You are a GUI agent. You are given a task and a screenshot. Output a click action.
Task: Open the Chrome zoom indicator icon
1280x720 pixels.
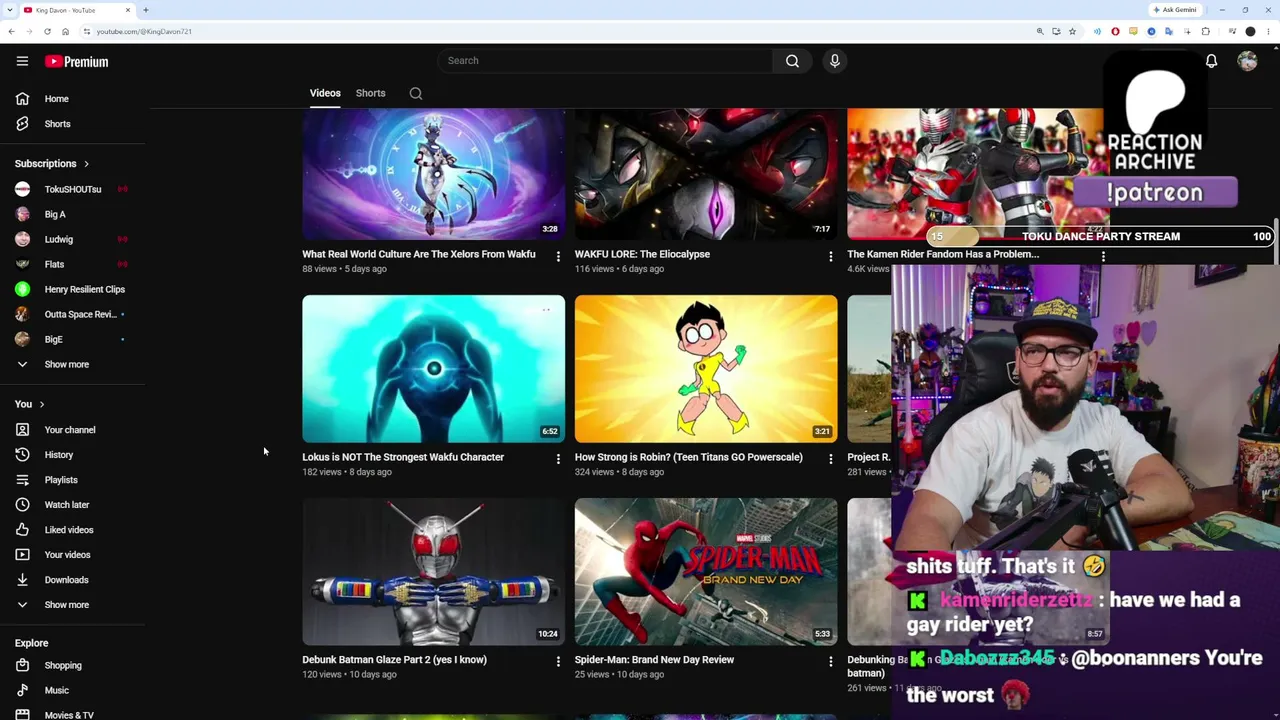(1040, 31)
